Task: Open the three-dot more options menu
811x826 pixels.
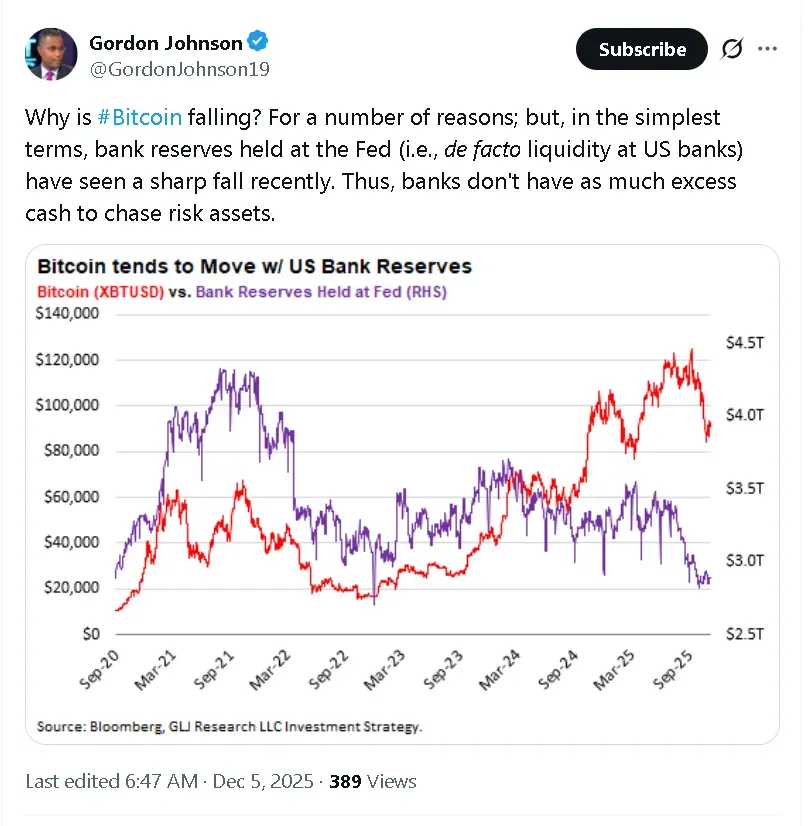Action: point(767,49)
